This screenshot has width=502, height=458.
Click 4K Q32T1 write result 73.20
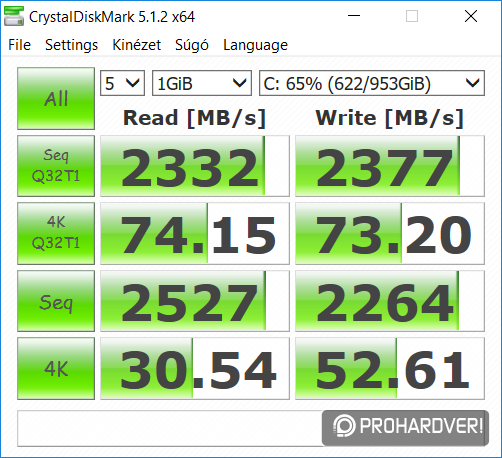(390, 233)
